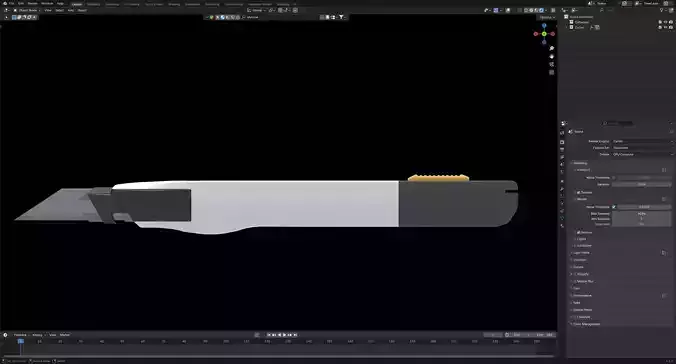This screenshot has height=364, width=676.
Task: Switch to the Shading workspace tab
Action: pyautogui.click(x=174, y=4)
